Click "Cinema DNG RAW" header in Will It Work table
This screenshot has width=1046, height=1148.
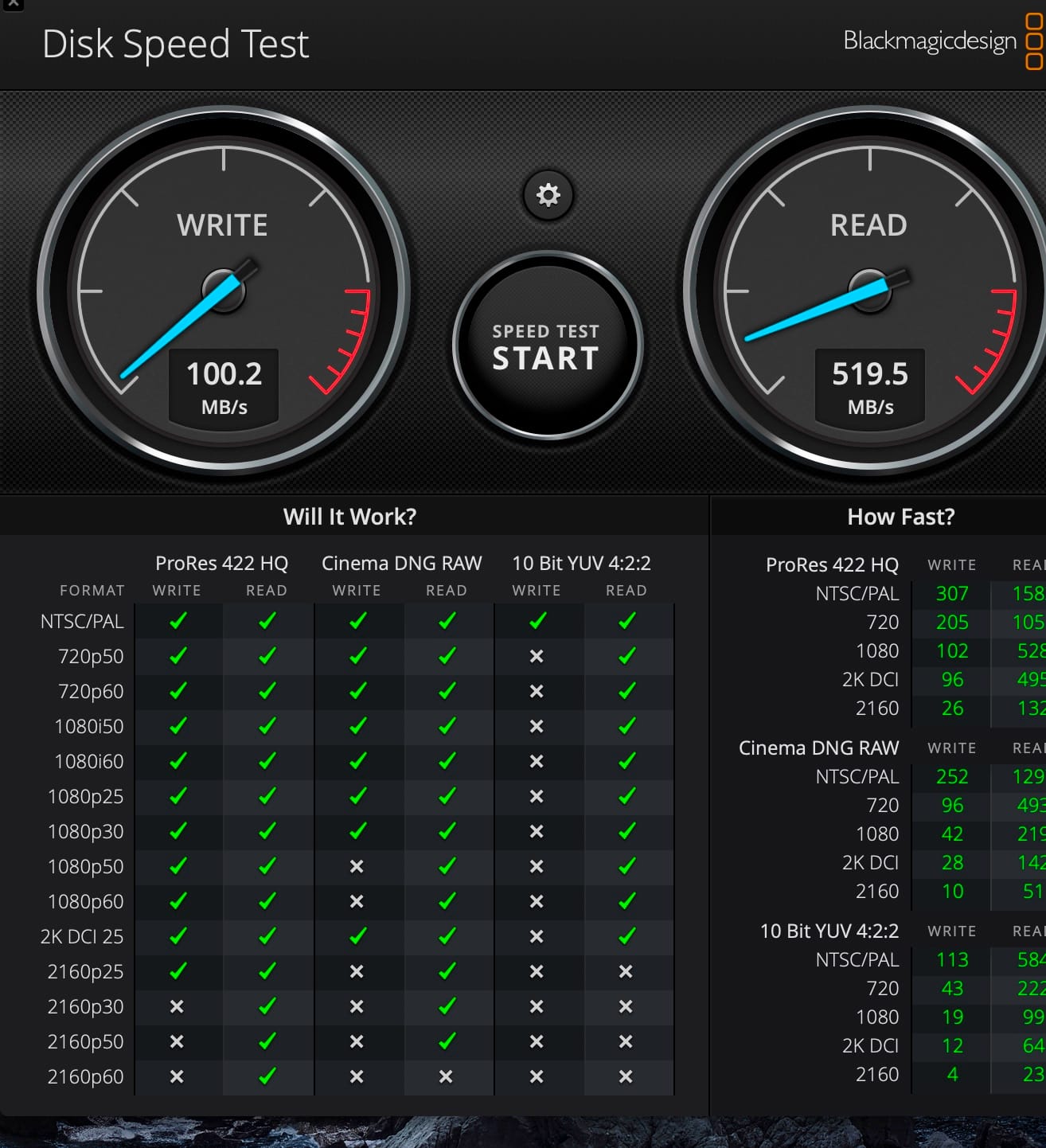[x=402, y=563]
